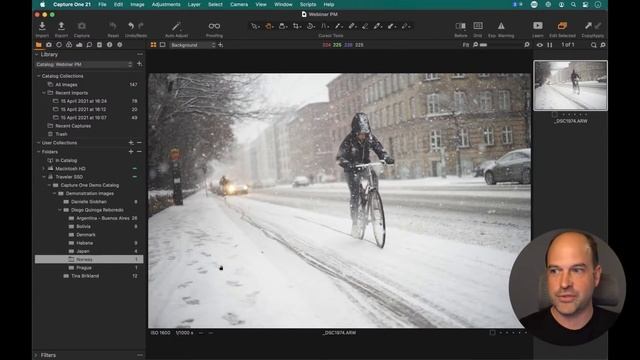This screenshot has width=640, height=360.
Task: Click the Apply adjustments arrow icon
Action: [598, 26]
